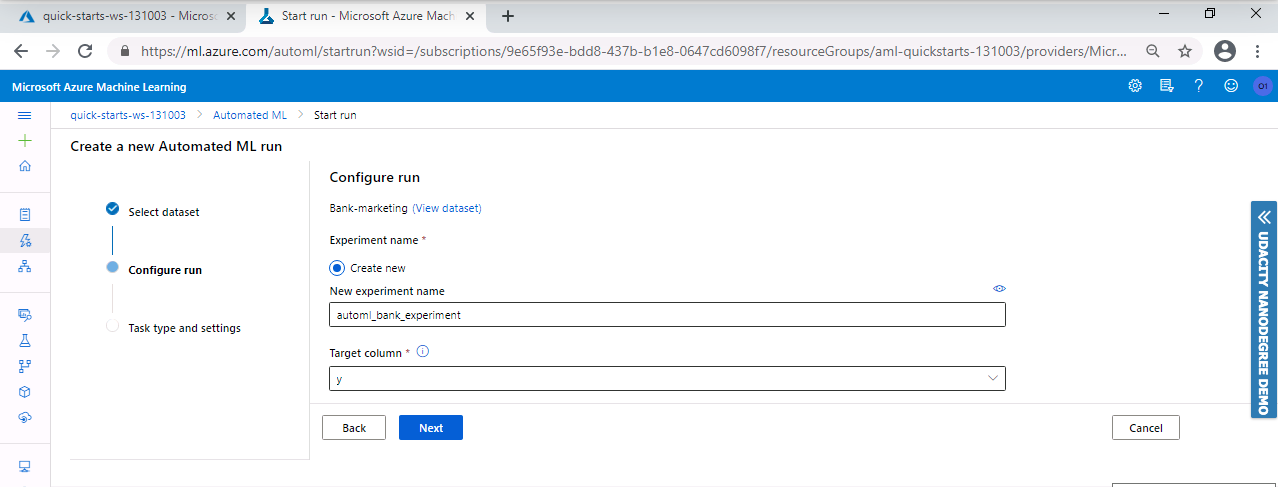
Task: Go to Home in the sidebar
Action: [x=25, y=166]
